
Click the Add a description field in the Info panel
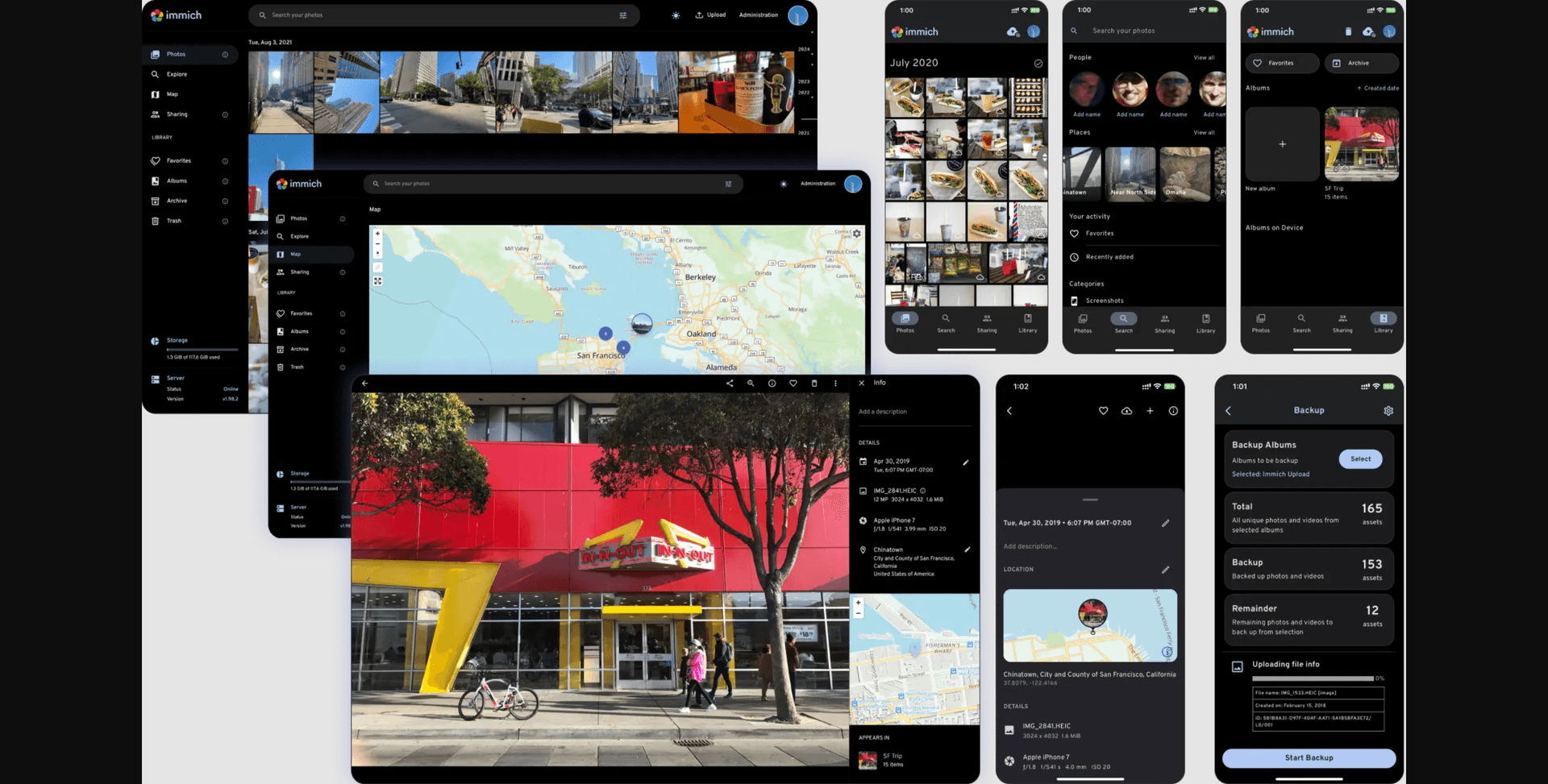[914, 412]
